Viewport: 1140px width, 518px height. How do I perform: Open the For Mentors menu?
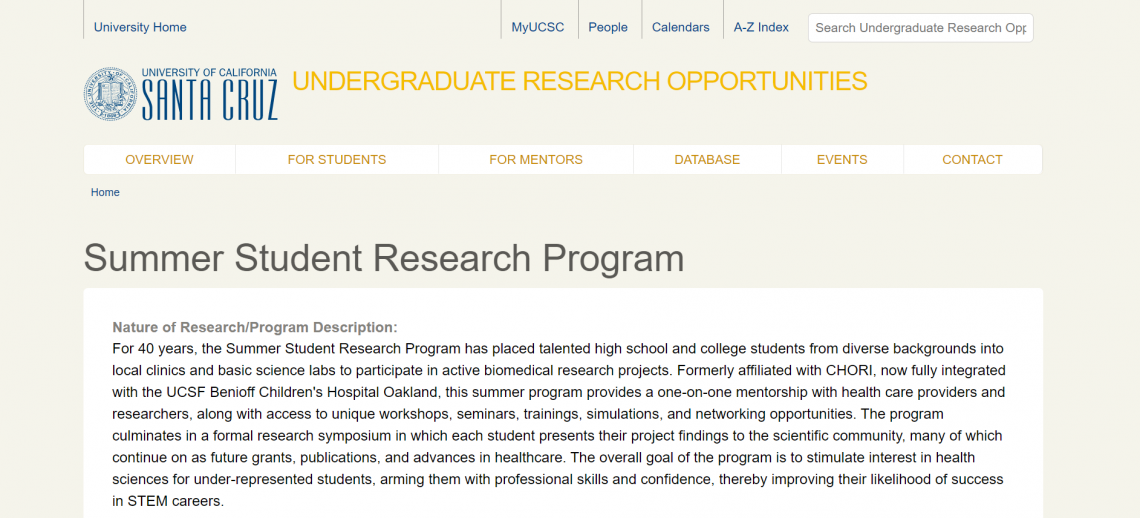(535, 159)
